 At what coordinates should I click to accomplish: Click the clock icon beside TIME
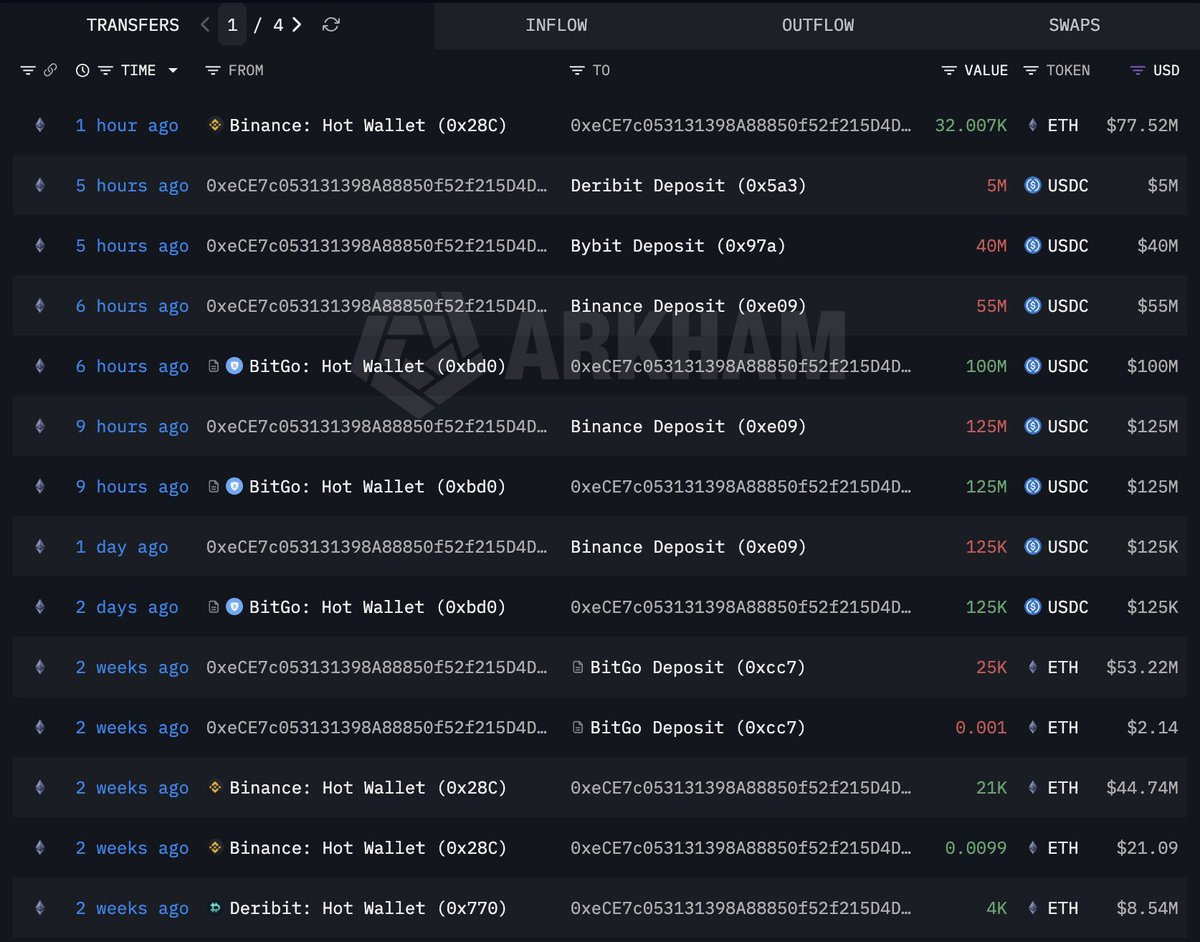[x=82, y=70]
